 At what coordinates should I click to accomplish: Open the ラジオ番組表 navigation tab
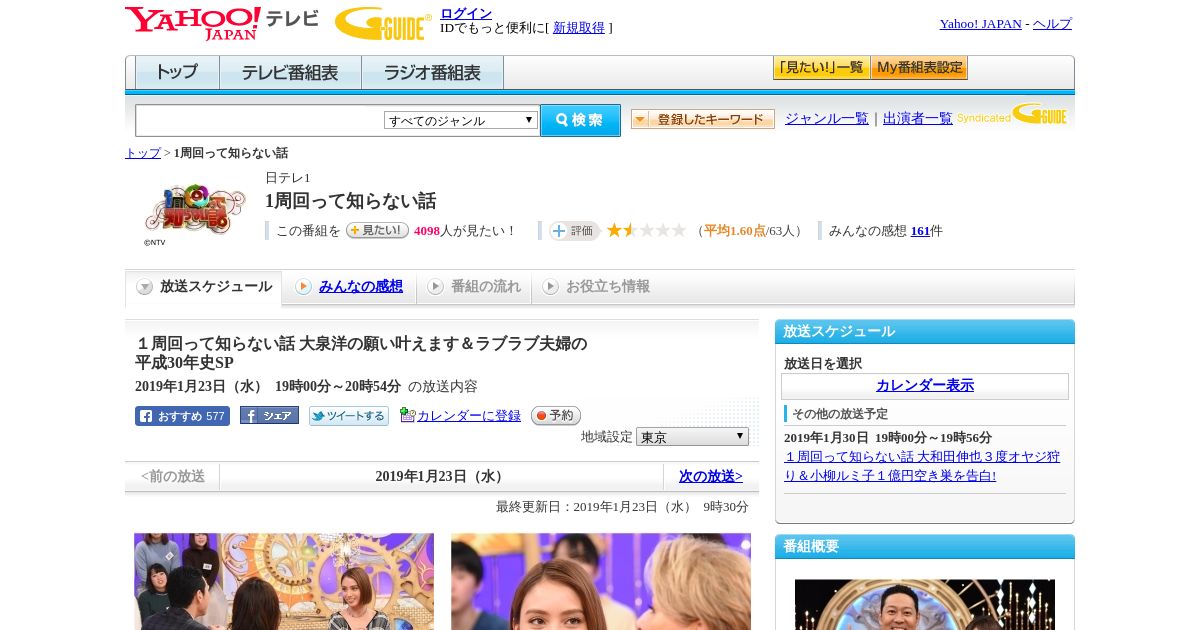[x=432, y=72]
